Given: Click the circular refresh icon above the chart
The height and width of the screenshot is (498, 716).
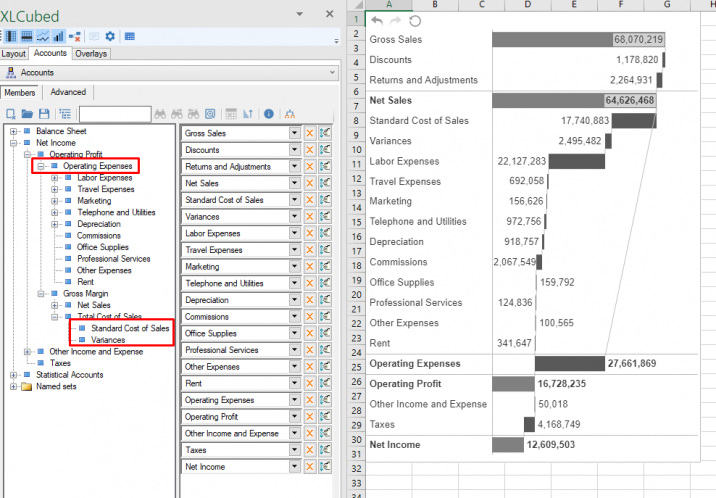Looking at the screenshot, I should pos(415,21).
